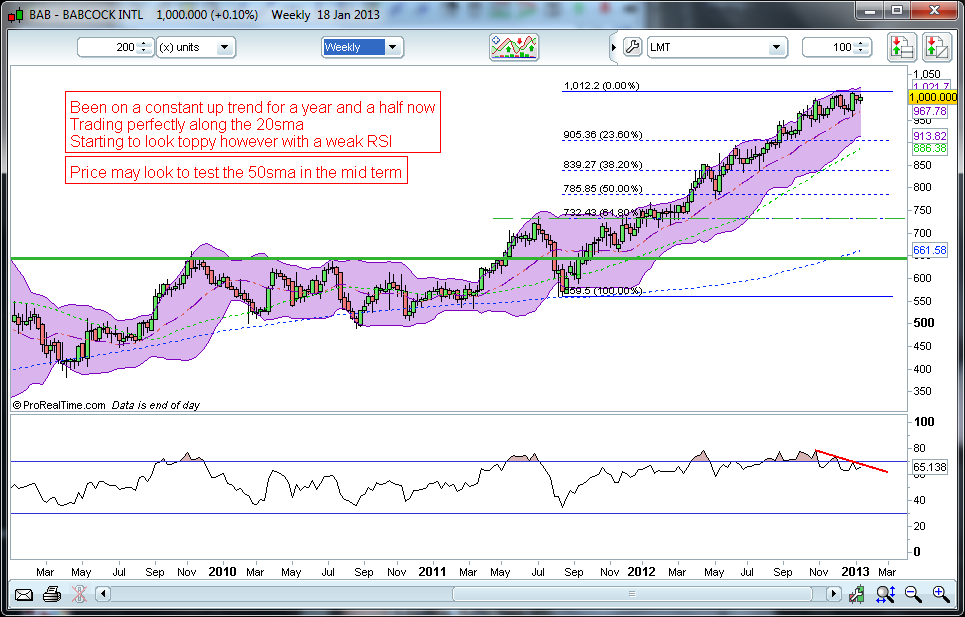The image size is (965, 617).
Task: Click the quantity 100 input field
Action: 828,47
